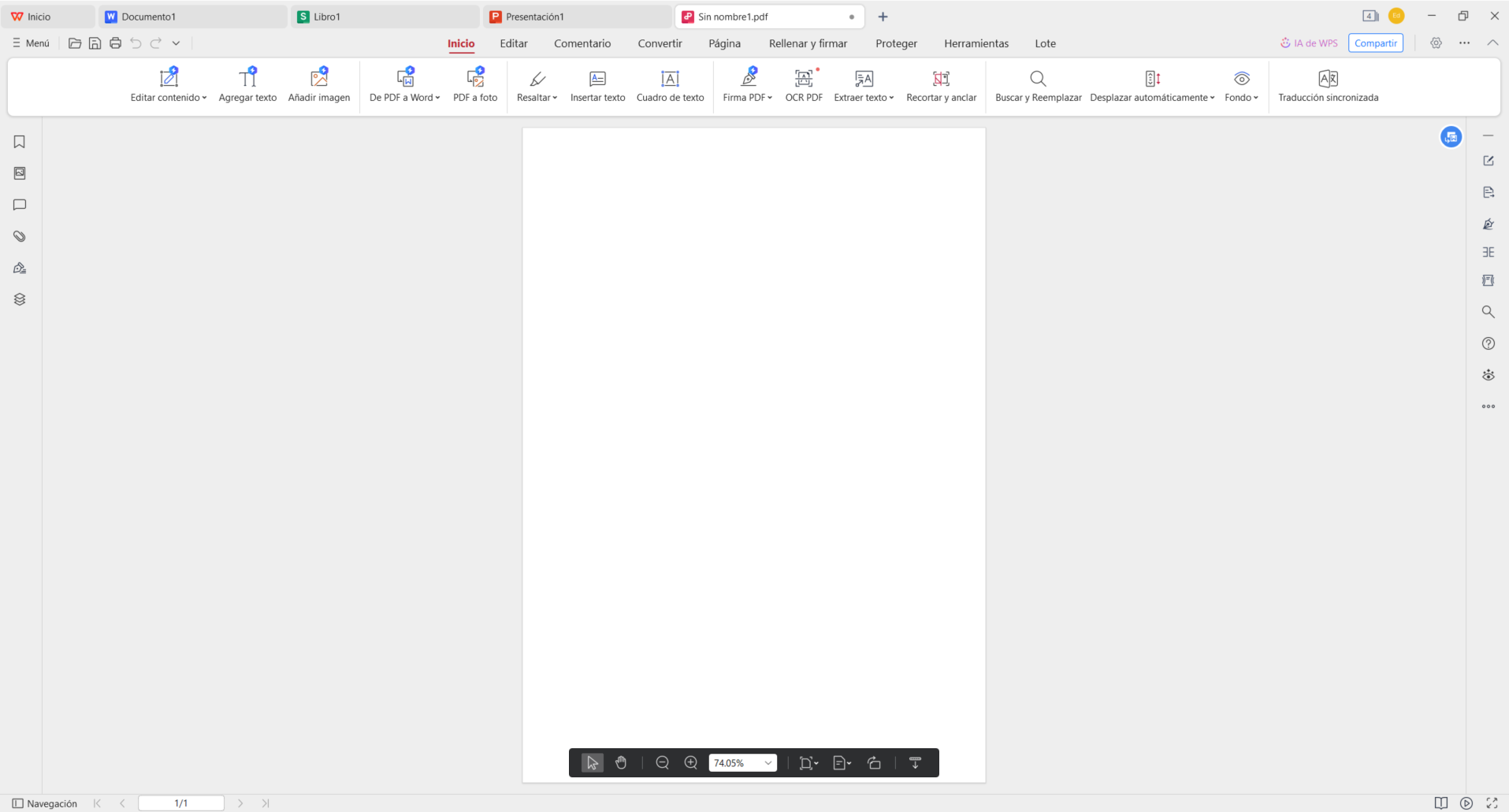Open the zoom percentage dropdown
Viewport: 1509px width, 812px height.
point(768,762)
